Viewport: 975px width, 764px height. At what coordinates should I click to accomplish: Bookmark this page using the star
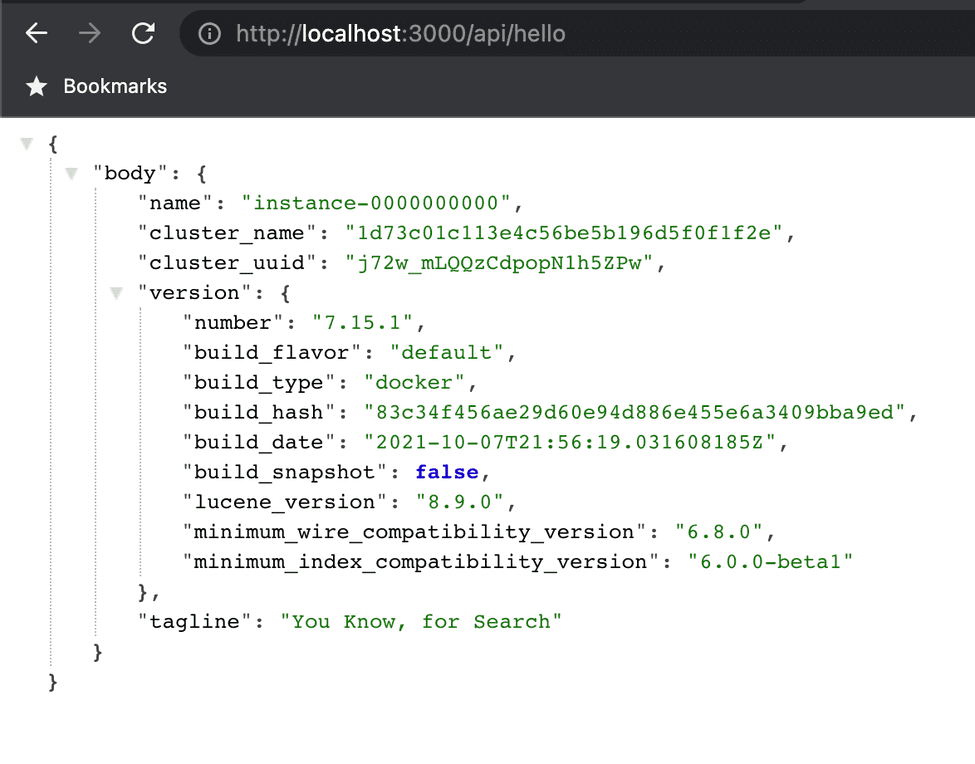(37, 86)
